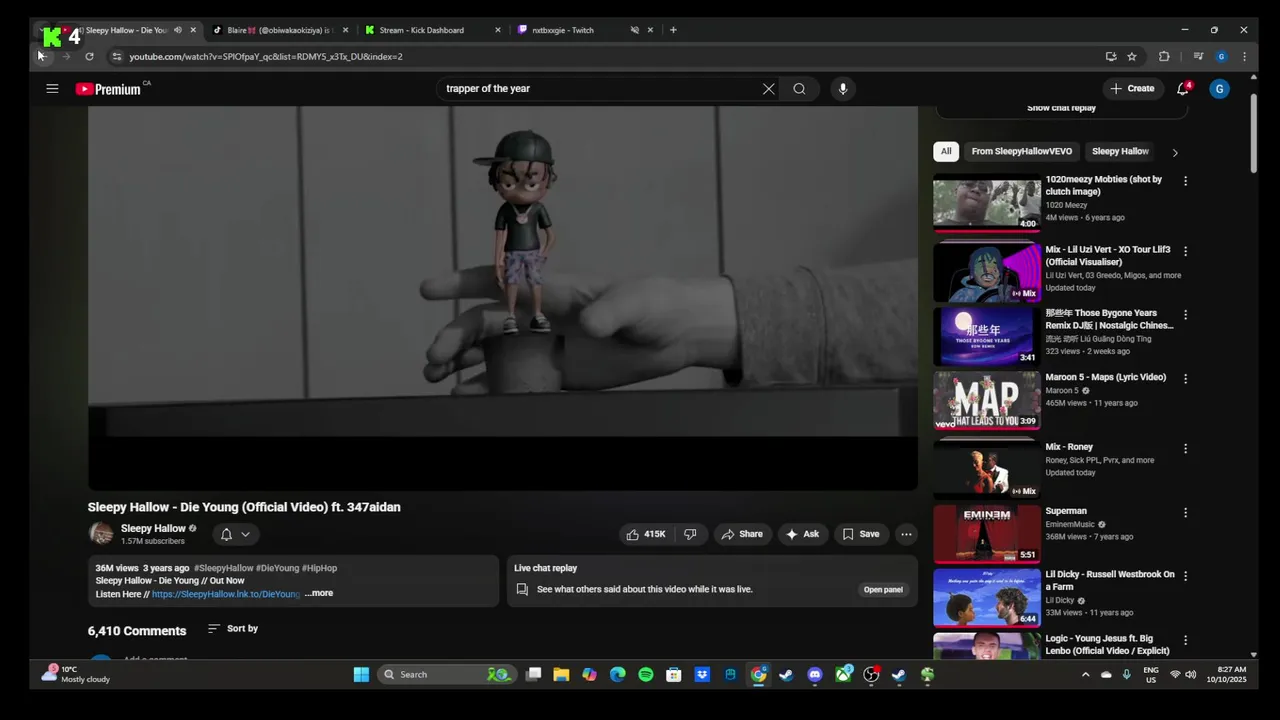
Task: Open Chrome media controls icon
Action: [x=1198, y=57]
